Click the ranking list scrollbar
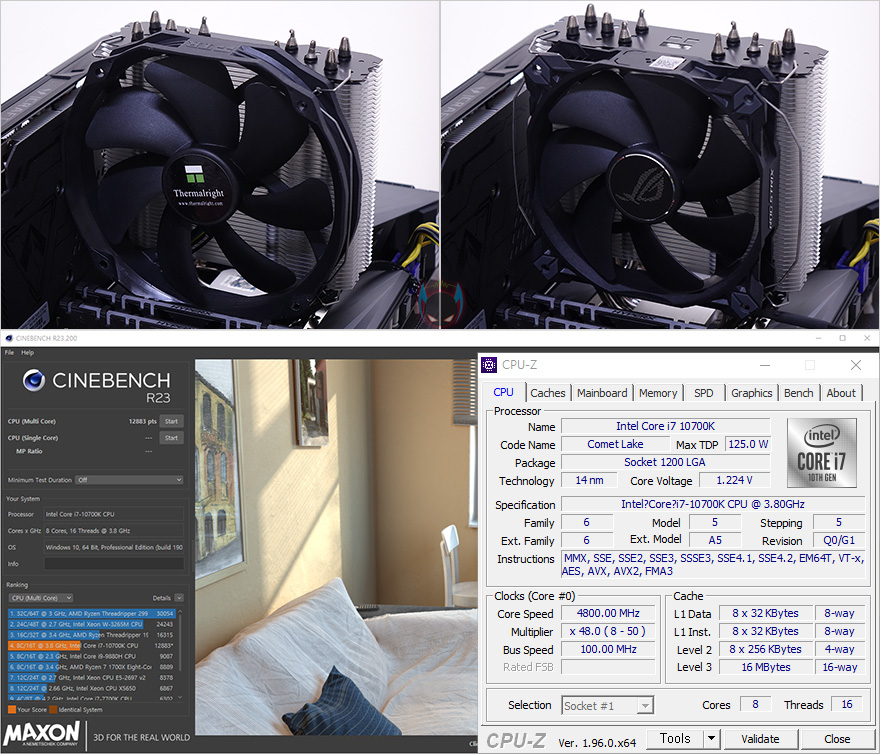880x754 pixels. coord(180,643)
